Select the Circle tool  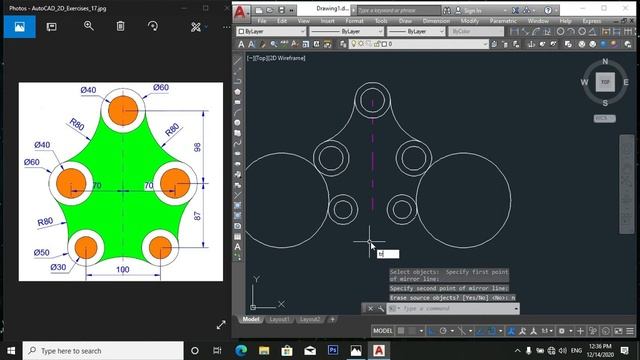238,122
